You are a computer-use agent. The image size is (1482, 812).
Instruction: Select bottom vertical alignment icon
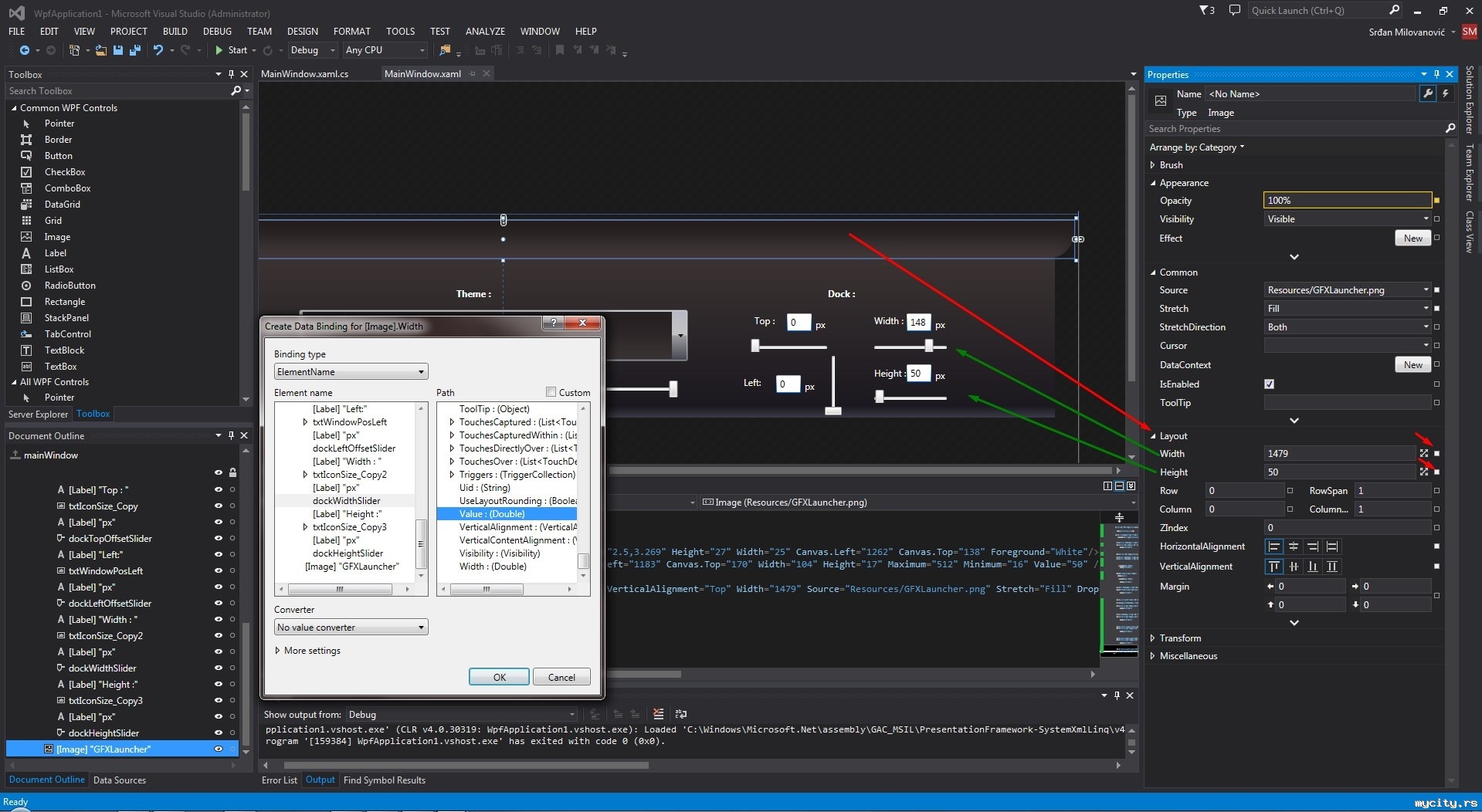1313,567
